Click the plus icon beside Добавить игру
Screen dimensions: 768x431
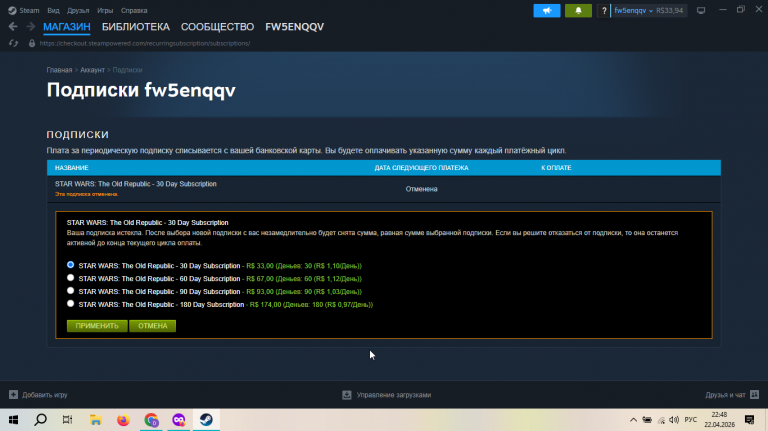click(13, 395)
